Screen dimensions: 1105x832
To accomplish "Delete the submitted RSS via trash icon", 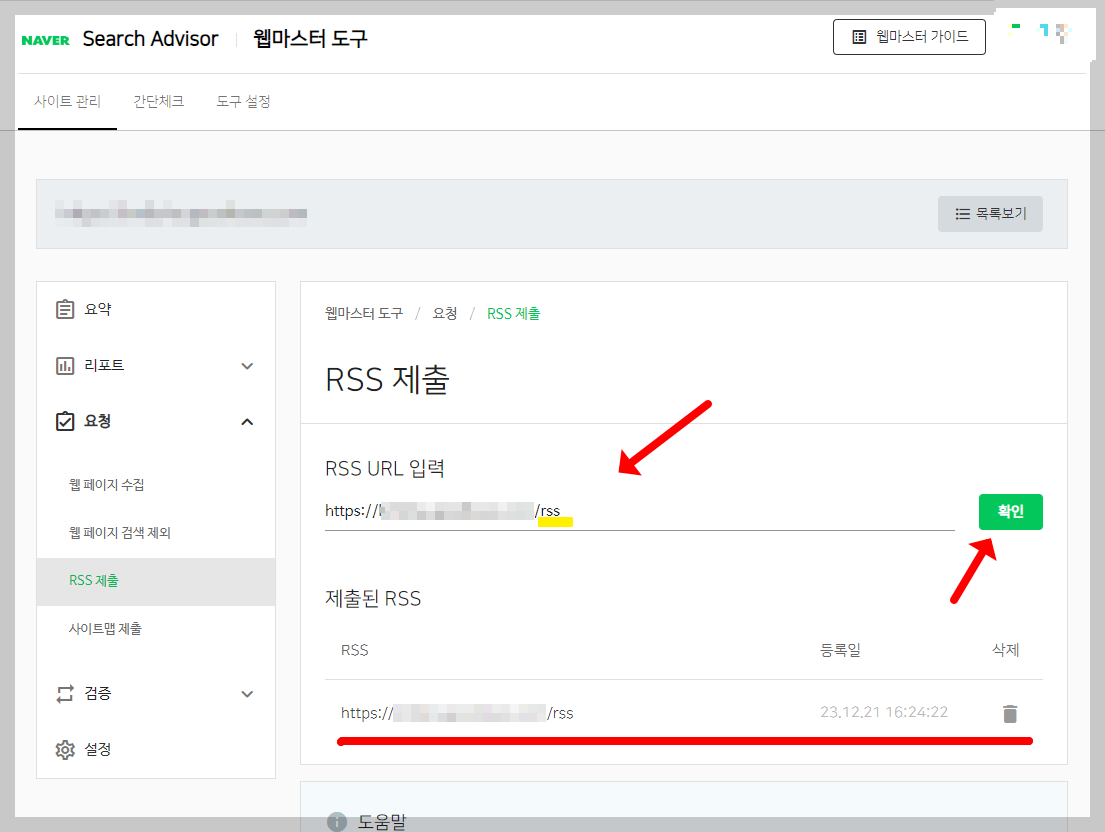I will 1009,712.
